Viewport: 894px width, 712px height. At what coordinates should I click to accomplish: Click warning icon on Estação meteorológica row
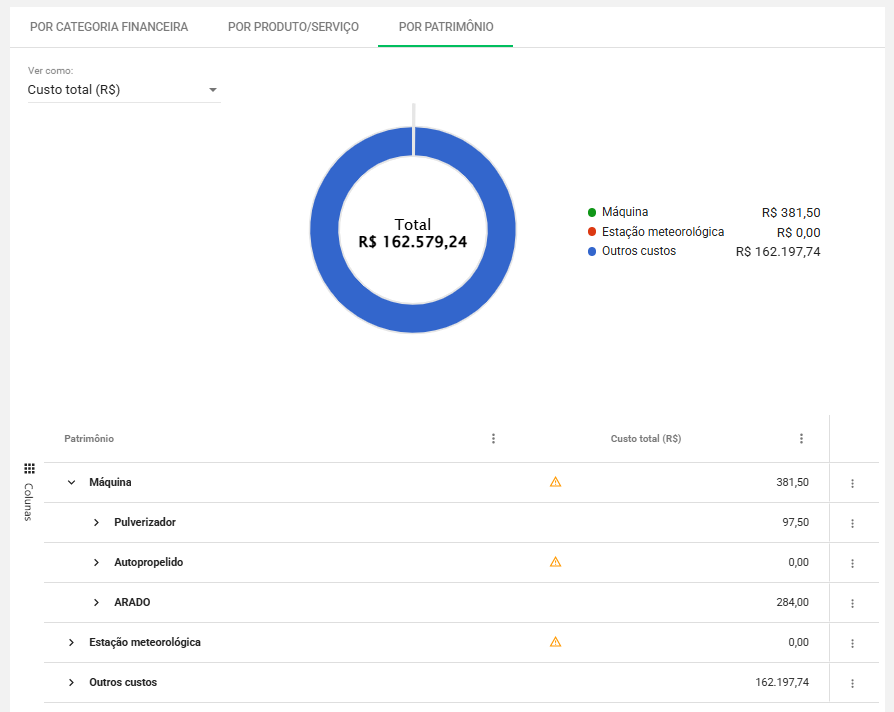tap(556, 642)
